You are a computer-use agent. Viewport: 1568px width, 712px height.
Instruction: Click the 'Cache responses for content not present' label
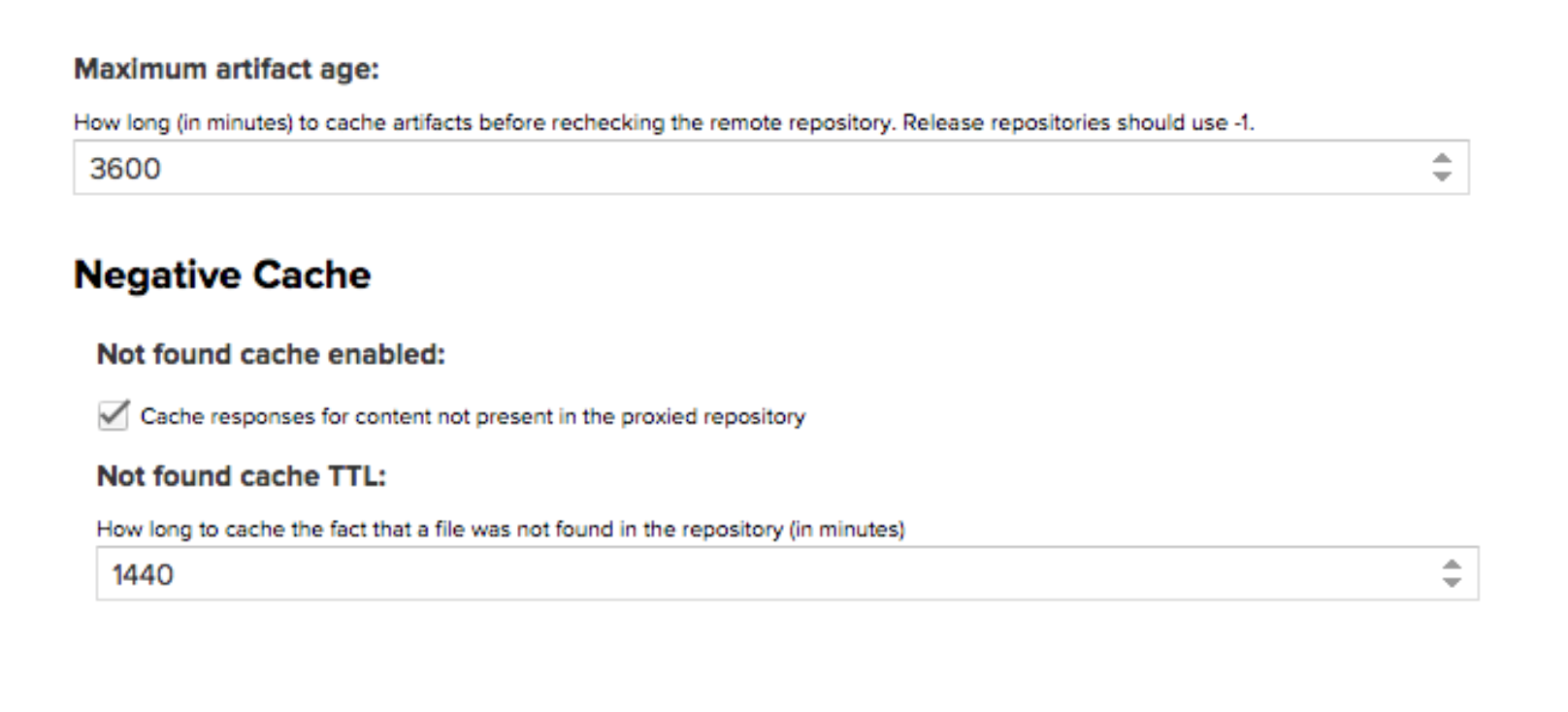472,417
